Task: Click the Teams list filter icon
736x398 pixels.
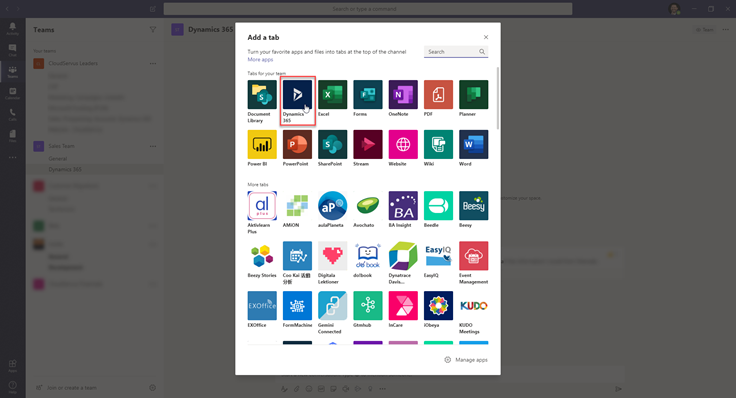Action: [x=153, y=30]
